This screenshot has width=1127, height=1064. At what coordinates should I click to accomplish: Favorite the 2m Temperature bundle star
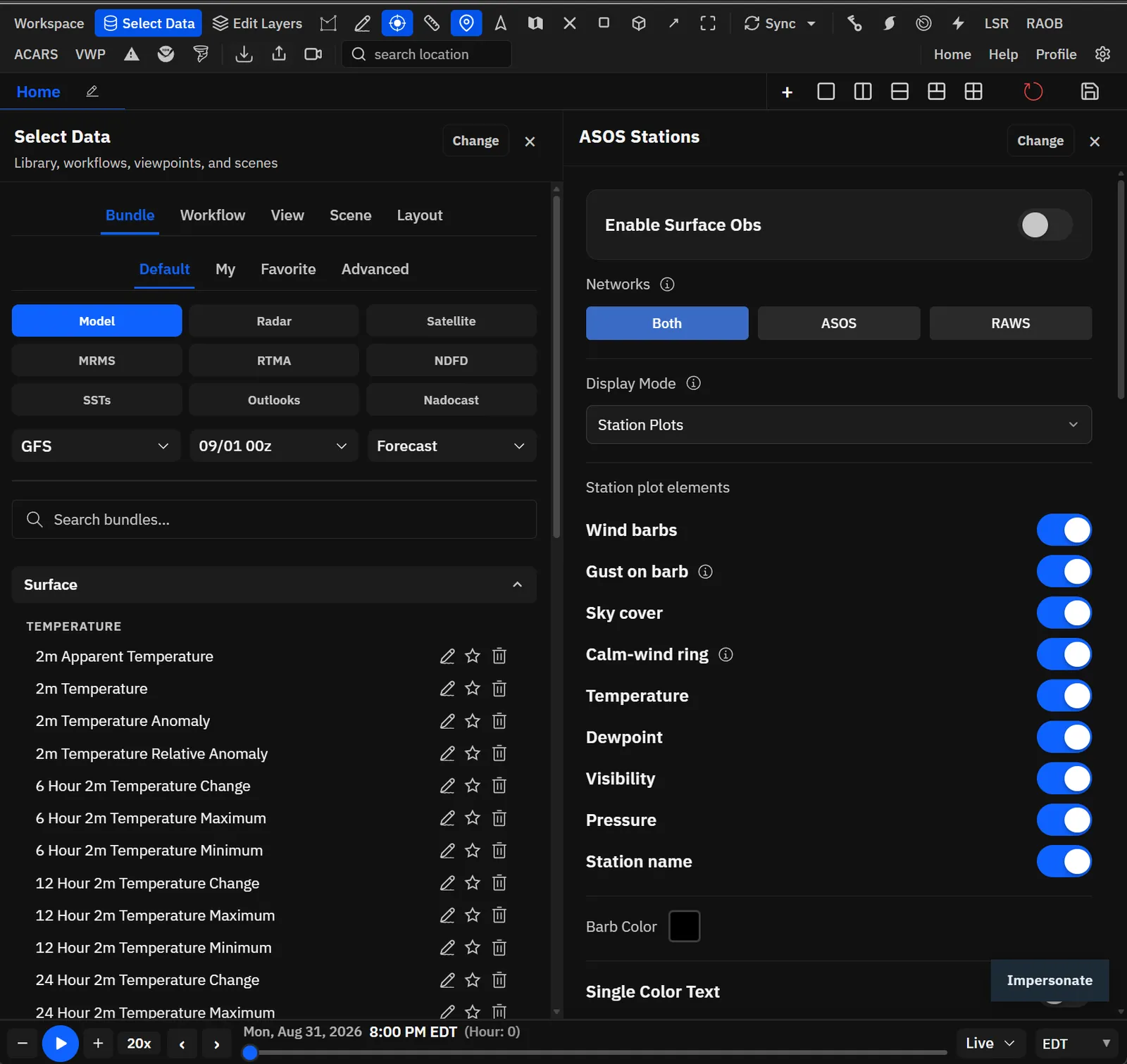473,689
